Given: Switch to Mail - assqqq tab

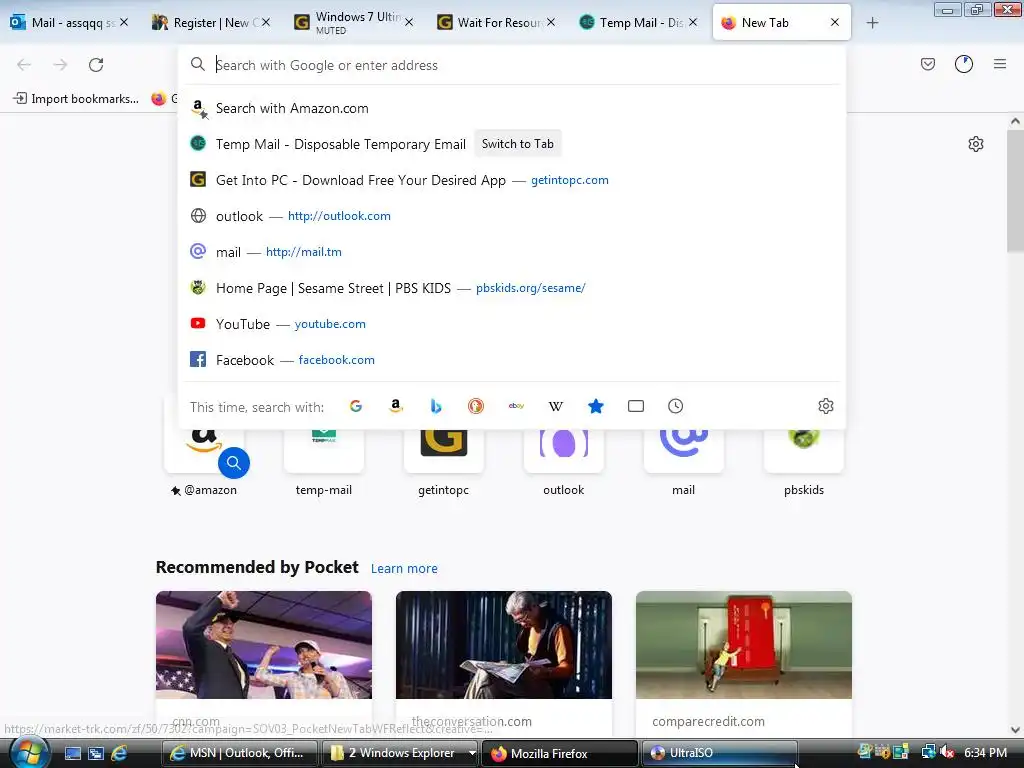Looking at the screenshot, I should tap(69, 23).
